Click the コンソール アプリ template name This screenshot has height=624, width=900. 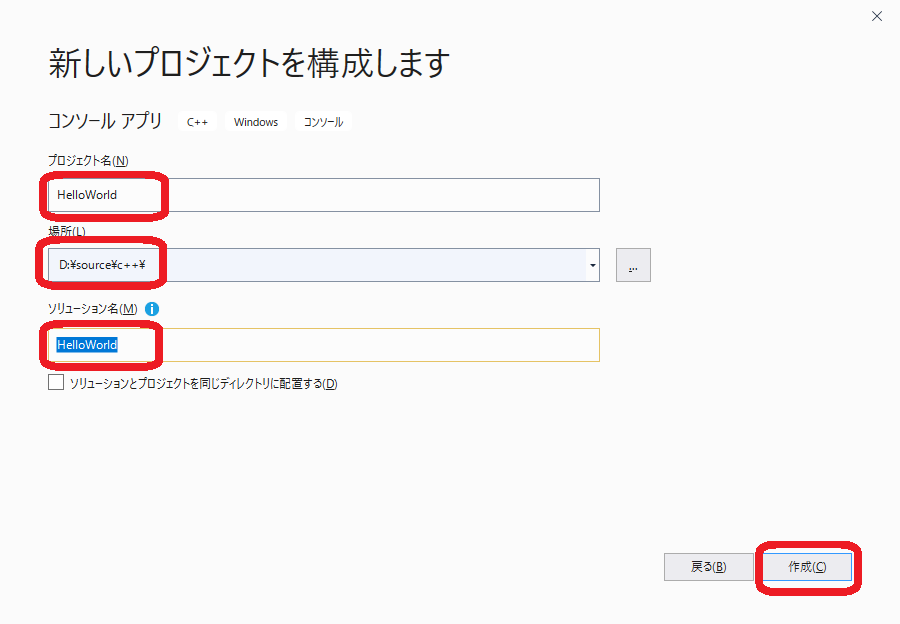tap(105, 121)
